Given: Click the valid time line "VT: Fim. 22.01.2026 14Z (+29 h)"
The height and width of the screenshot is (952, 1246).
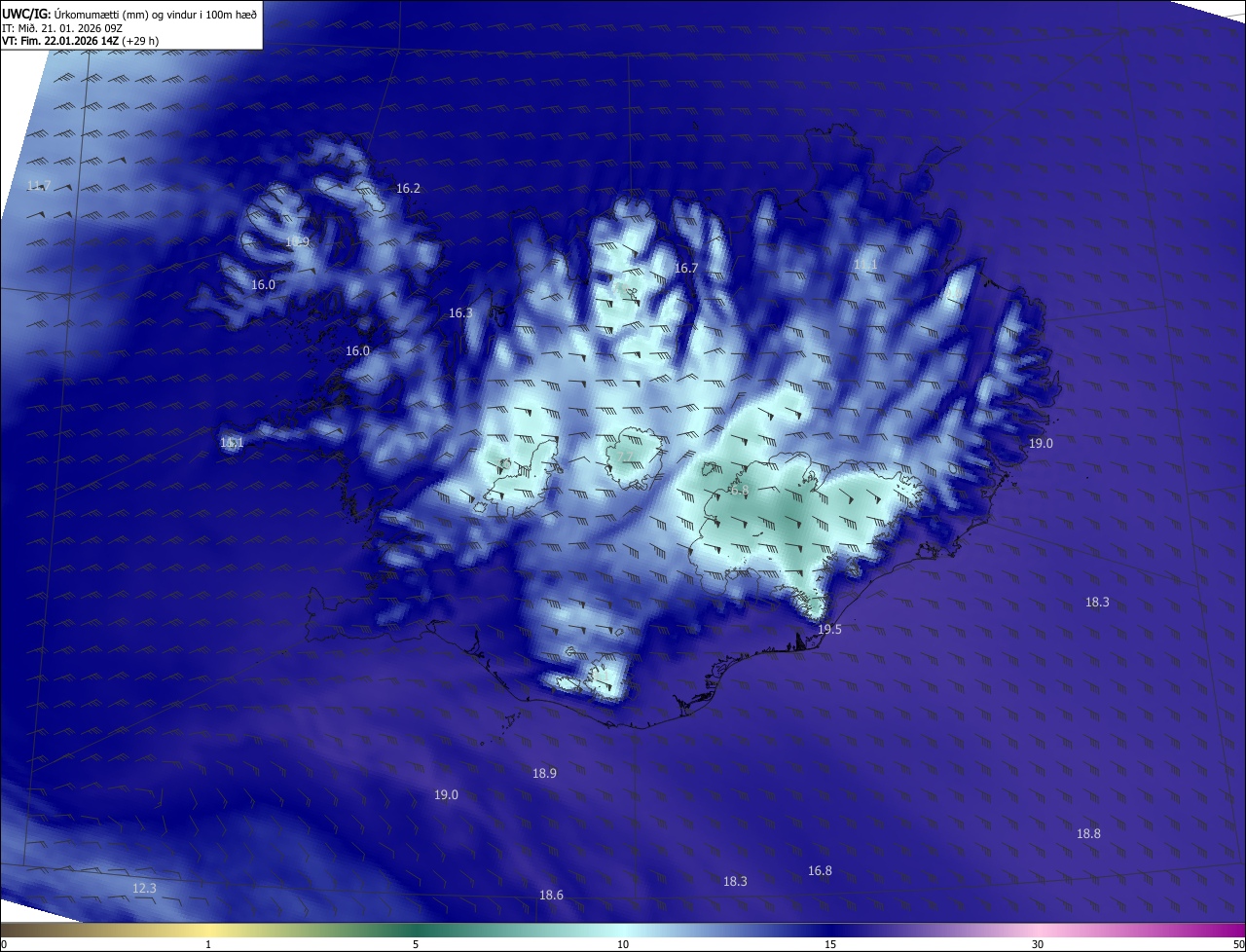Looking at the screenshot, I should [80, 41].
